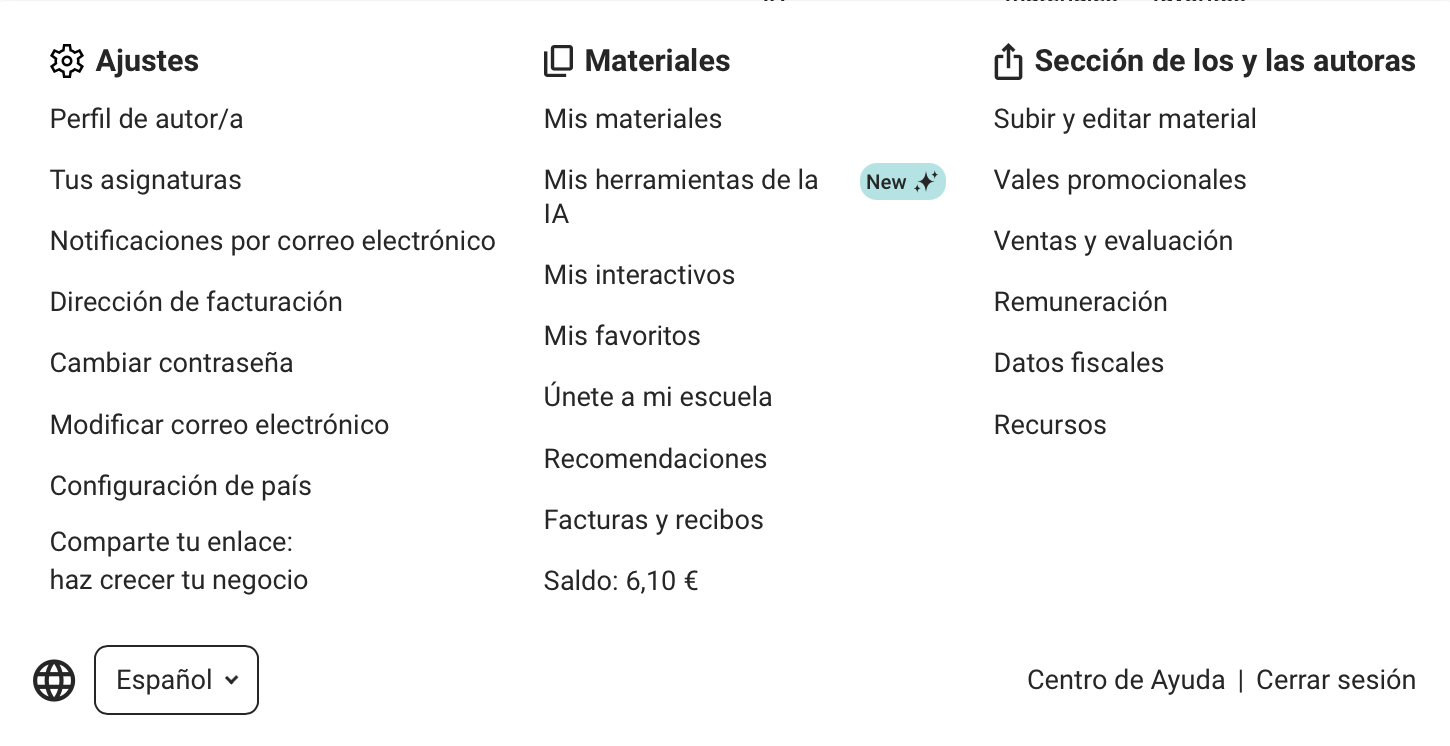Click the Ajustes gear icon
The width and height of the screenshot is (1450, 746).
coord(67,61)
